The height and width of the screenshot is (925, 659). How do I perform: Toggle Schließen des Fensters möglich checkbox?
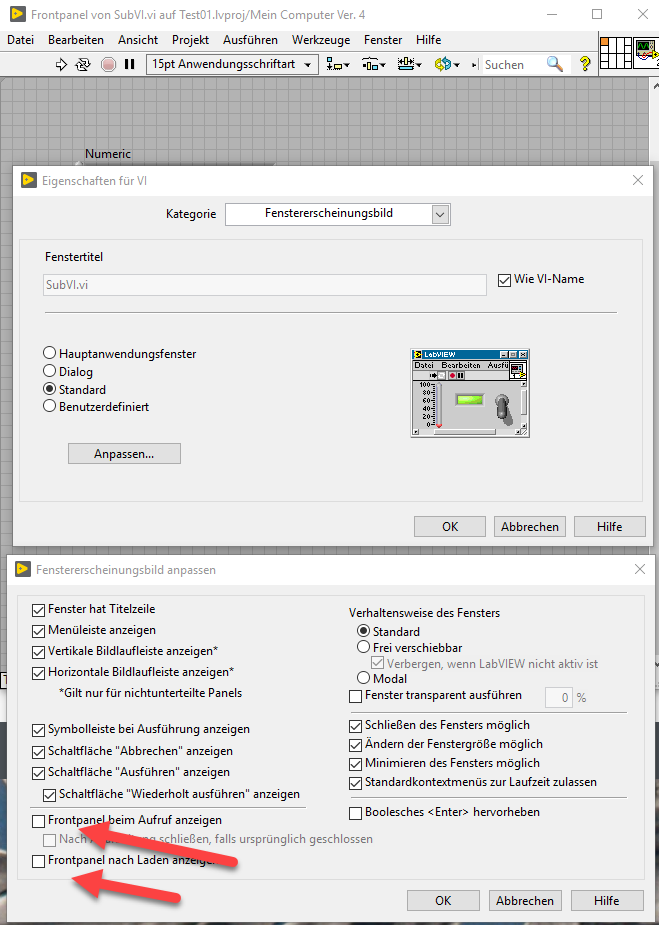point(356,726)
